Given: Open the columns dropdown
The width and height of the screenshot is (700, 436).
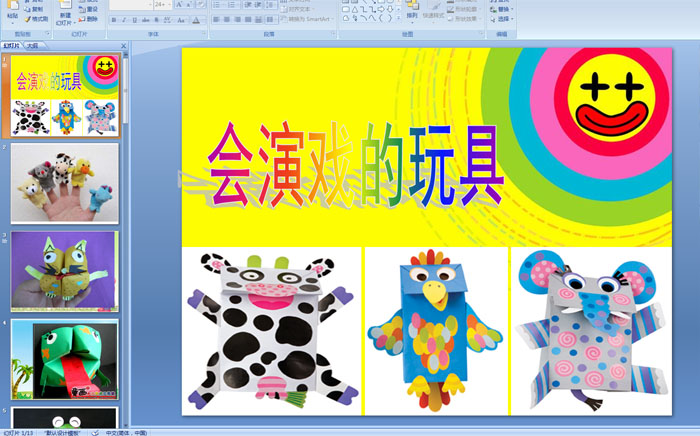Looking at the screenshot, I should 271,20.
